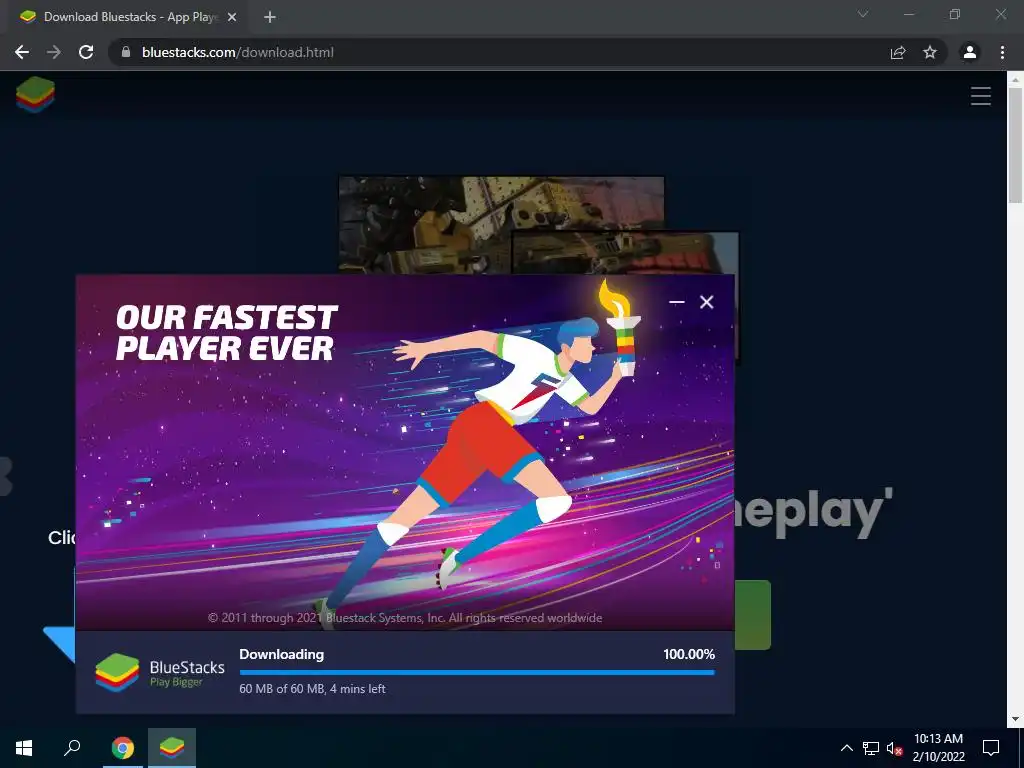Close the BlueStacks installer window
Viewport: 1024px width, 768px height.
707,302
